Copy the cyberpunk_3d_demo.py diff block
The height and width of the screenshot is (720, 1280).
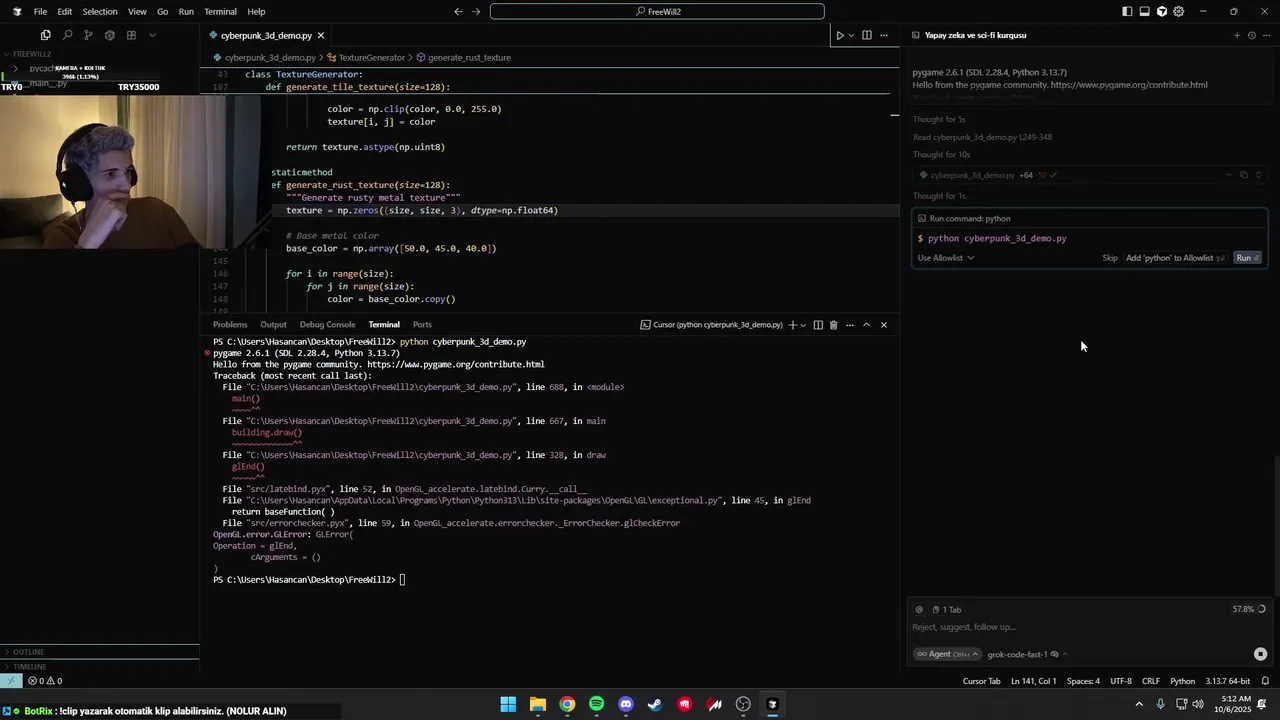tap(1244, 175)
